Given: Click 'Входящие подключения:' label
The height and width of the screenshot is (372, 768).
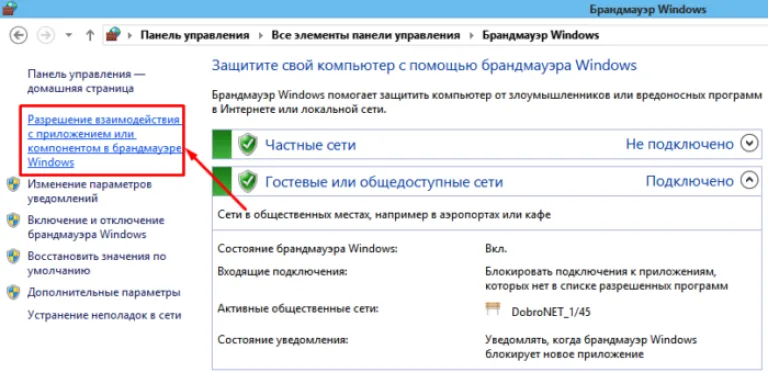Looking at the screenshot, I should coord(282,271).
